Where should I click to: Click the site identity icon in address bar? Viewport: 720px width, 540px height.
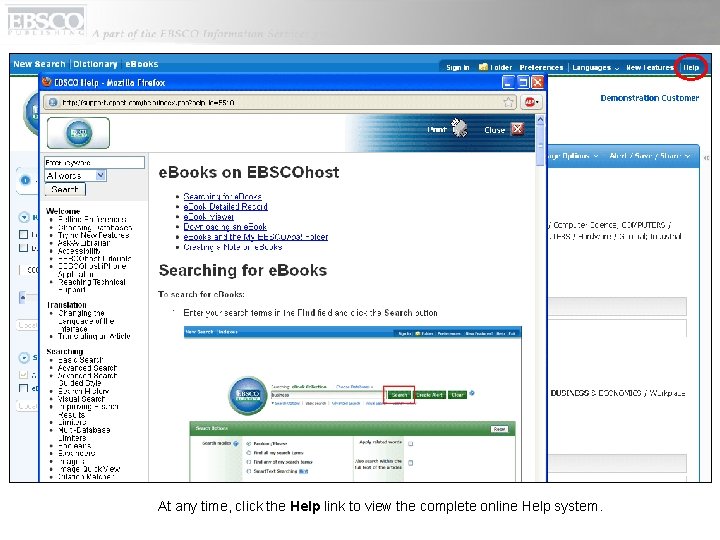[x=52, y=102]
